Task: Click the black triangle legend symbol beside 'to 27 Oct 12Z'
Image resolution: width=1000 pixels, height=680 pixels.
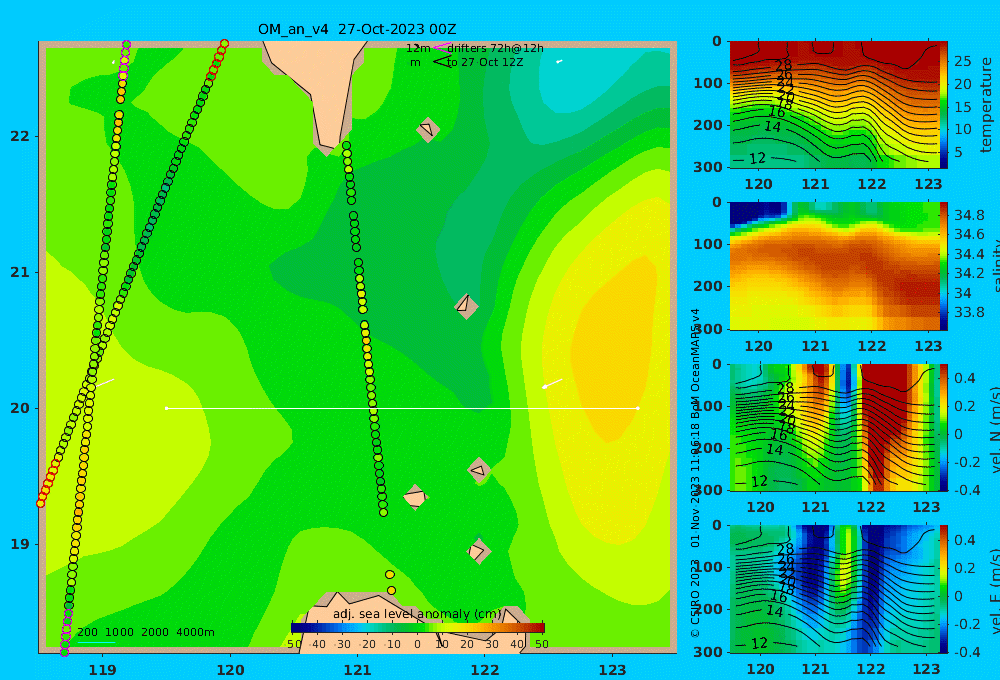Action: click(x=441, y=62)
